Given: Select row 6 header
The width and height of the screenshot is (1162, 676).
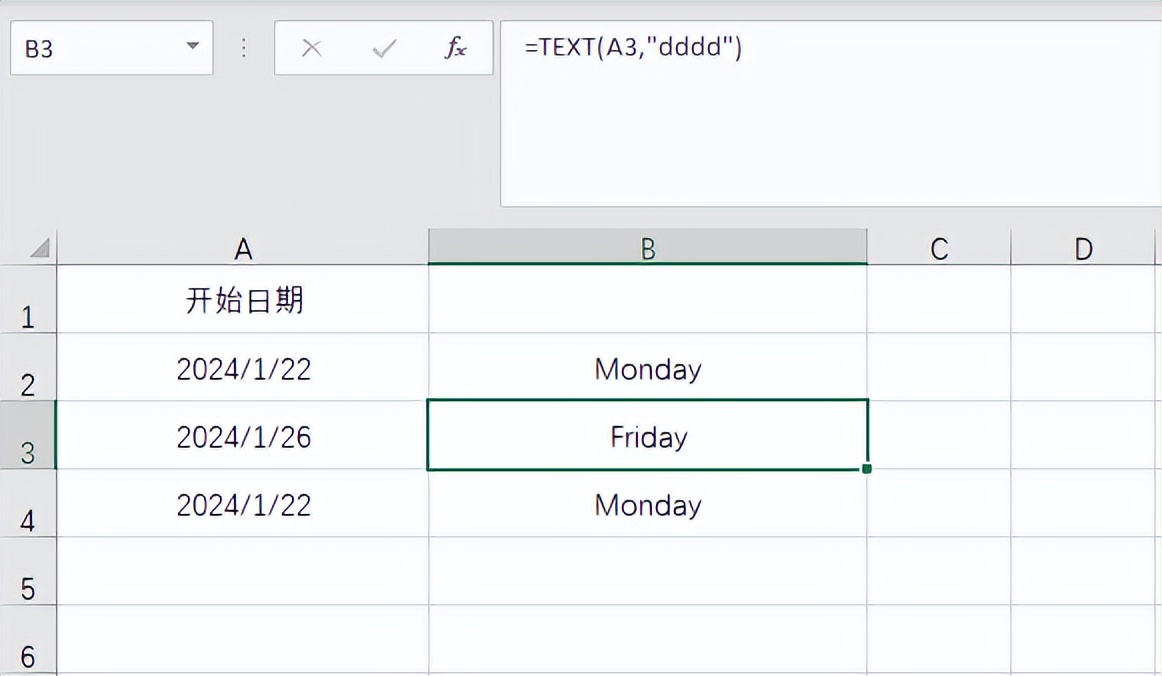Looking at the screenshot, I should 28,640.
